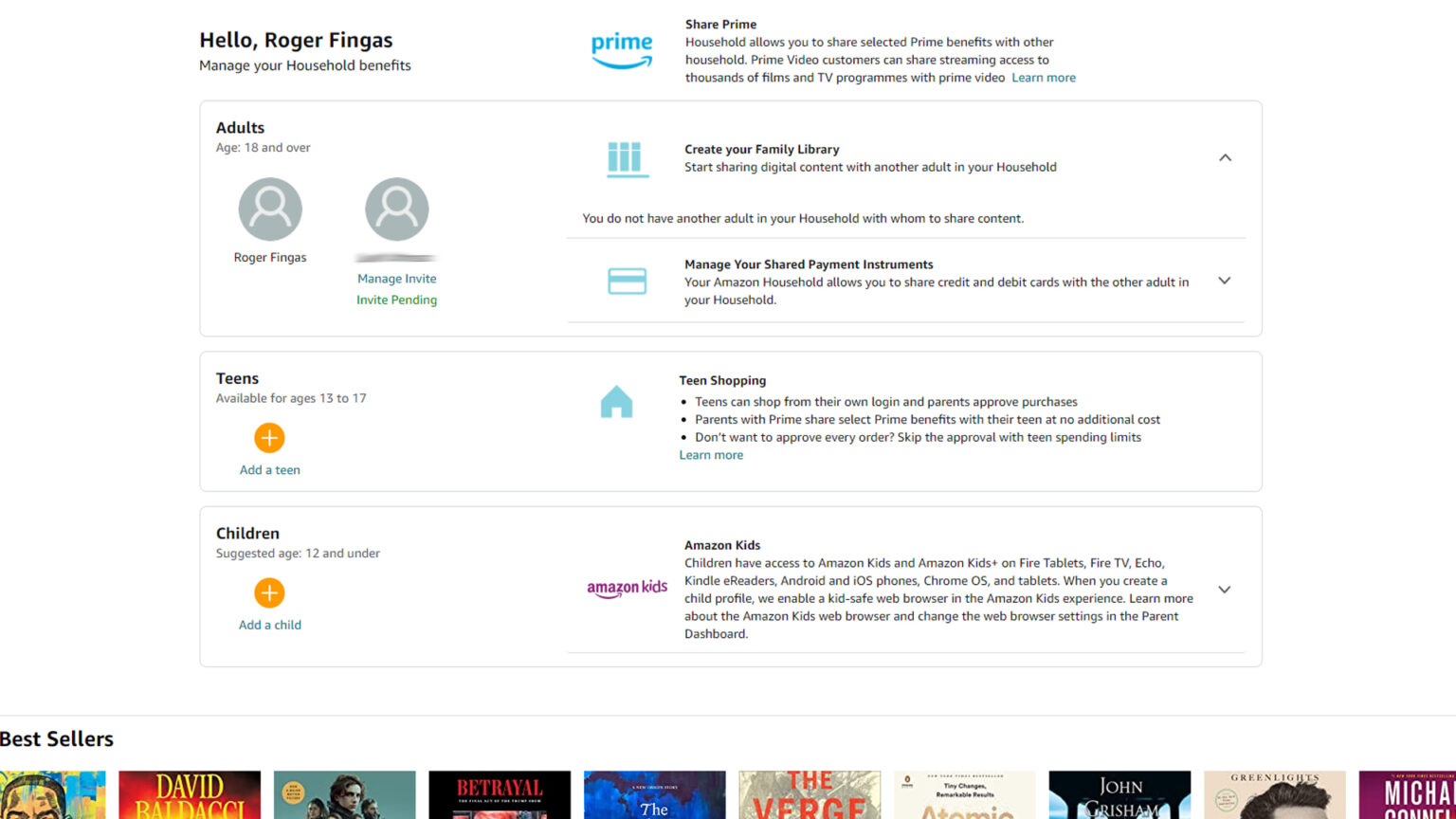Image resolution: width=1456 pixels, height=819 pixels.
Task: Select Roger Fingas profile avatar
Action: pyautogui.click(x=270, y=209)
